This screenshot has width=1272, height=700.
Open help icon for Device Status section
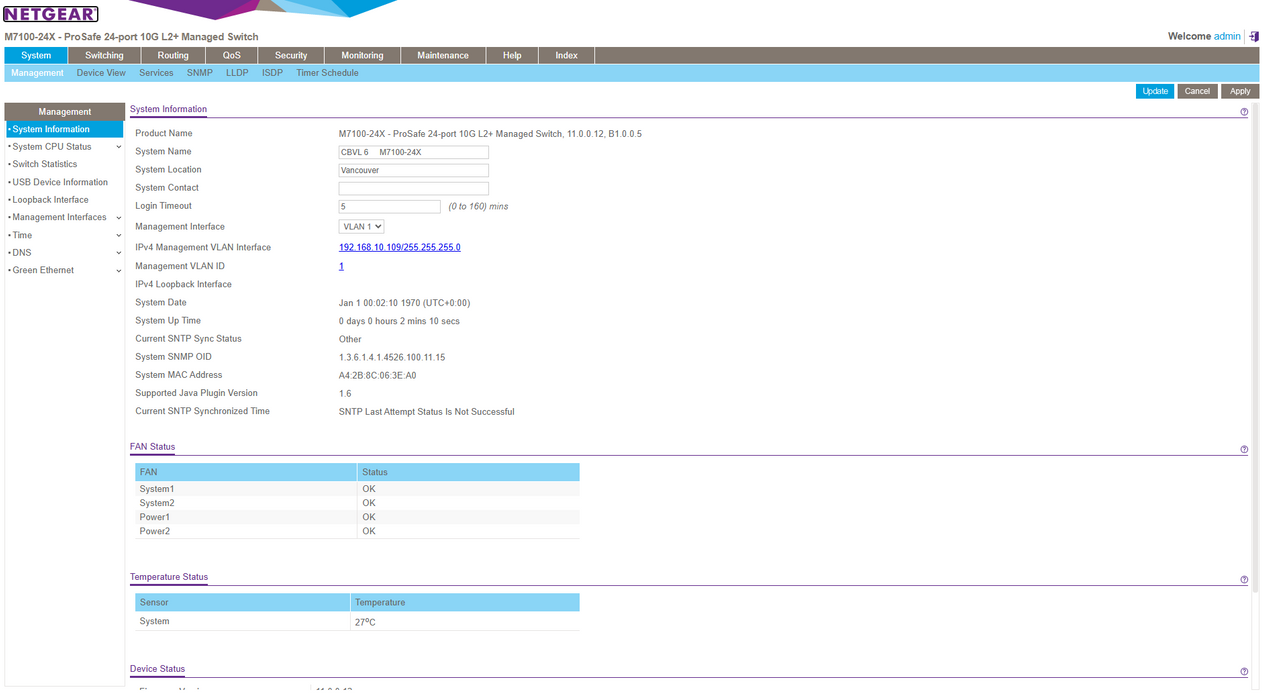[1244, 672]
